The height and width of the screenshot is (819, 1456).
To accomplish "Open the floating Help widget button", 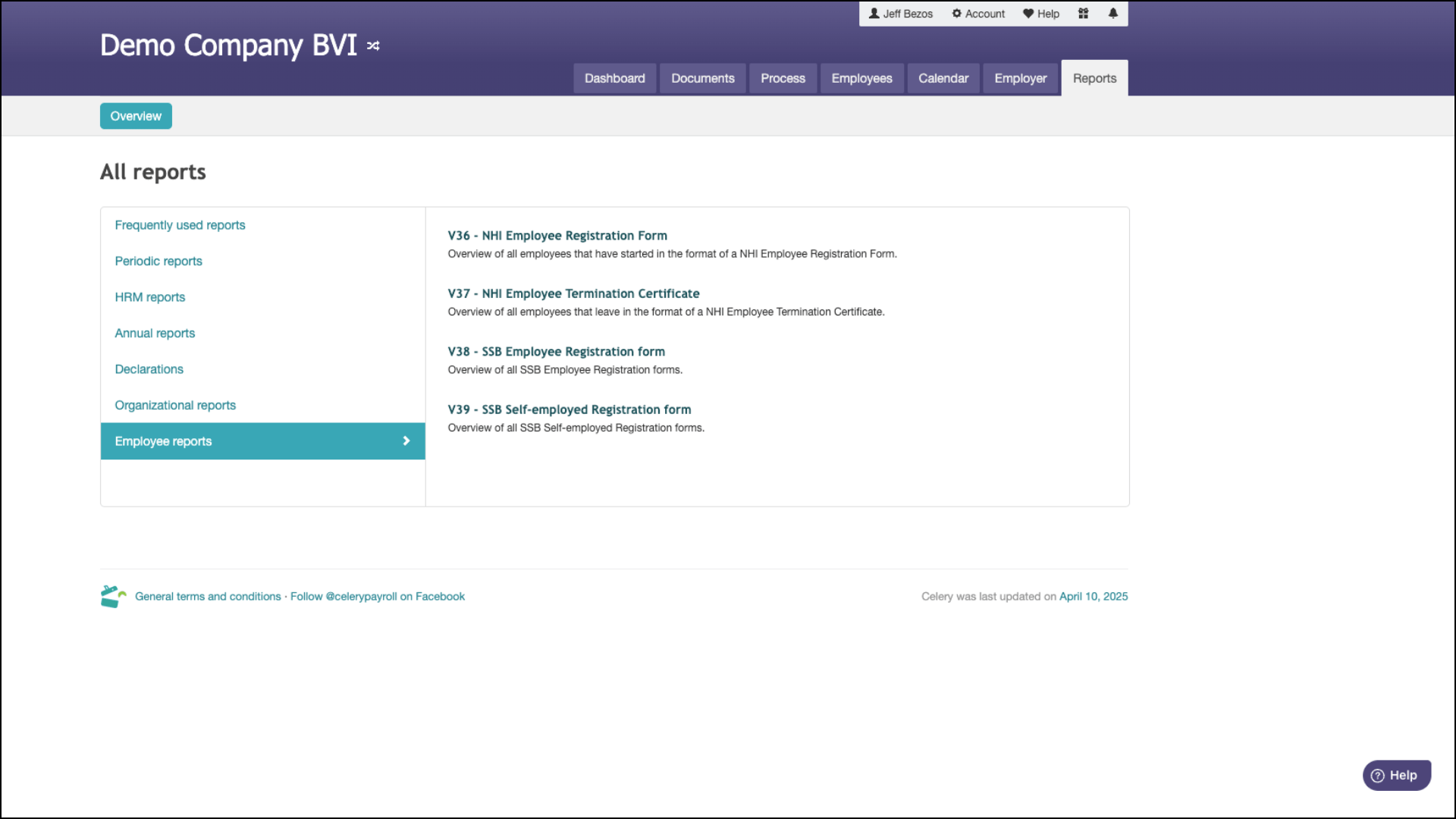I will point(1396,775).
